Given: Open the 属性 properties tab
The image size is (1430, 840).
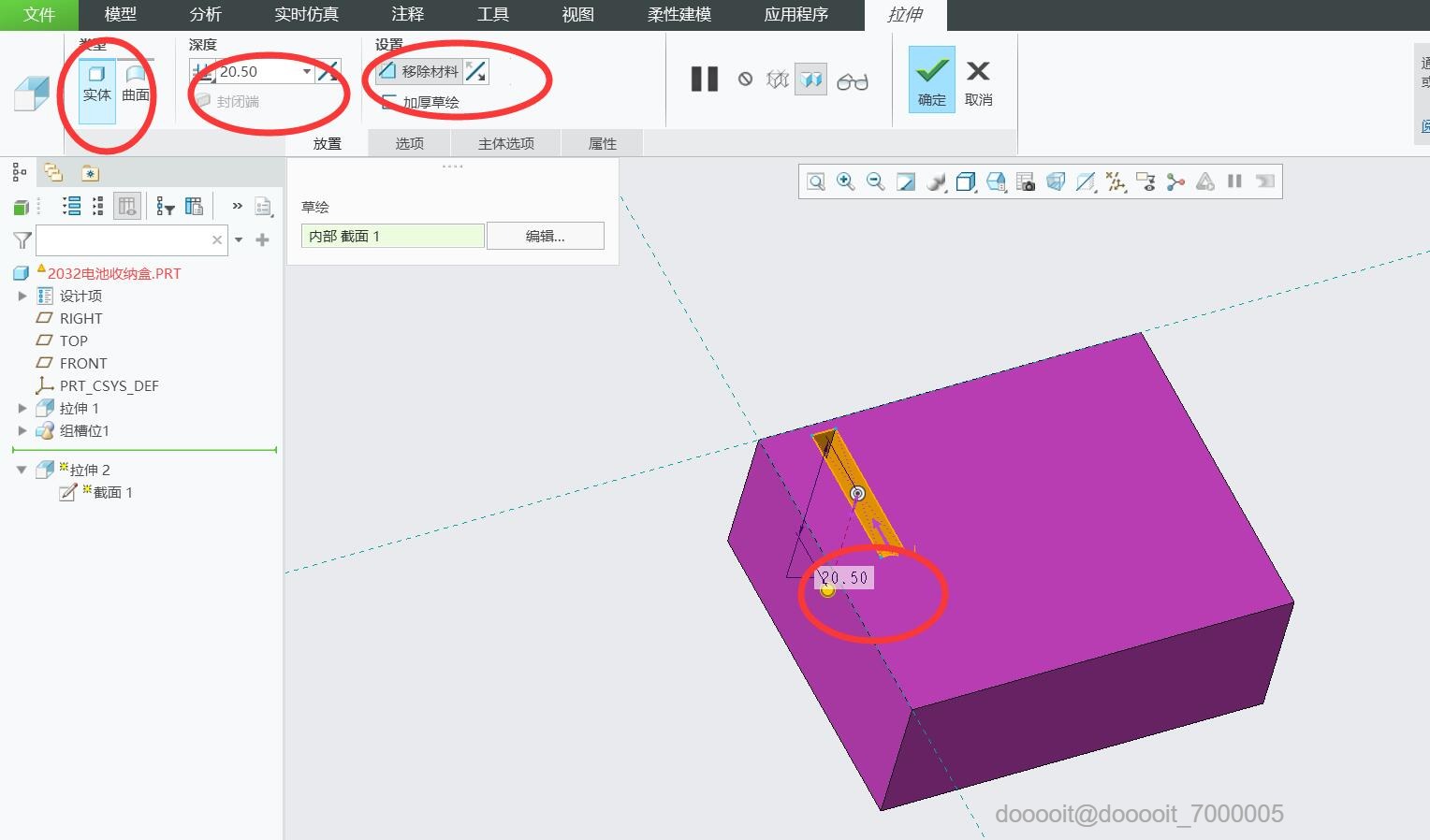Looking at the screenshot, I should (x=603, y=143).
